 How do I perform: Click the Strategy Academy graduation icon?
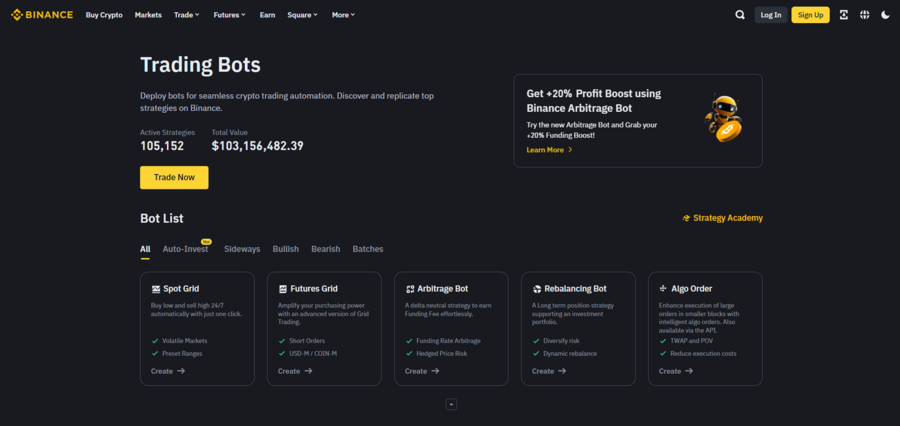686,218
